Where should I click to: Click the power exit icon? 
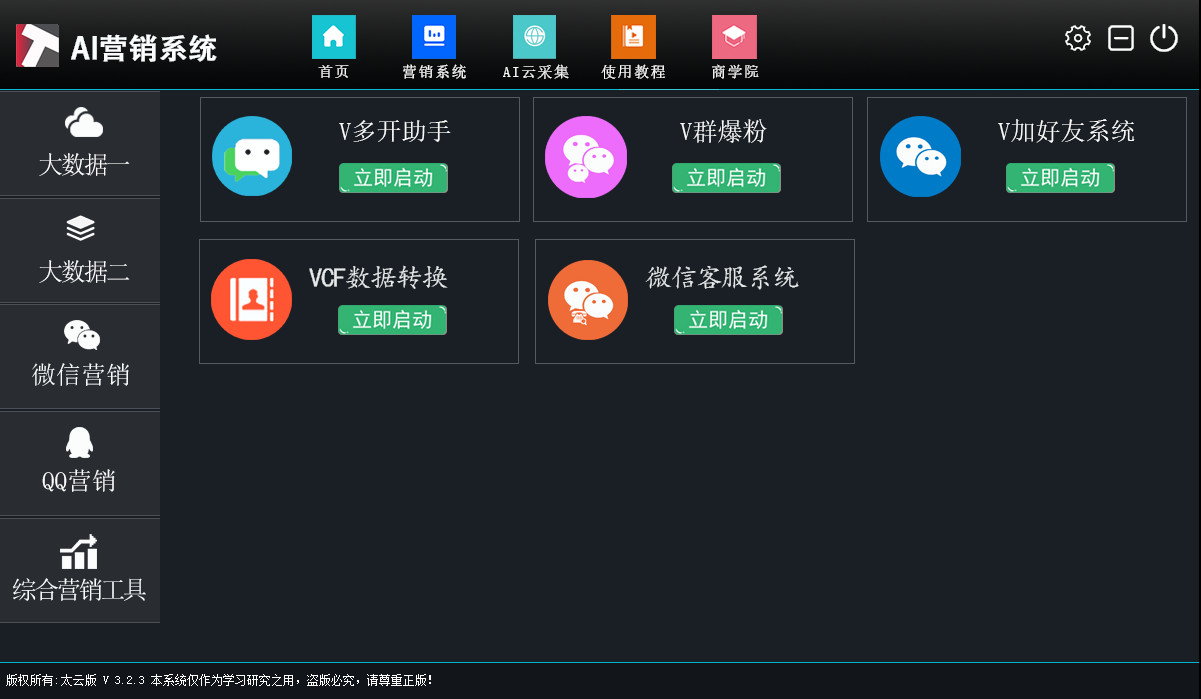(1164, 38)
